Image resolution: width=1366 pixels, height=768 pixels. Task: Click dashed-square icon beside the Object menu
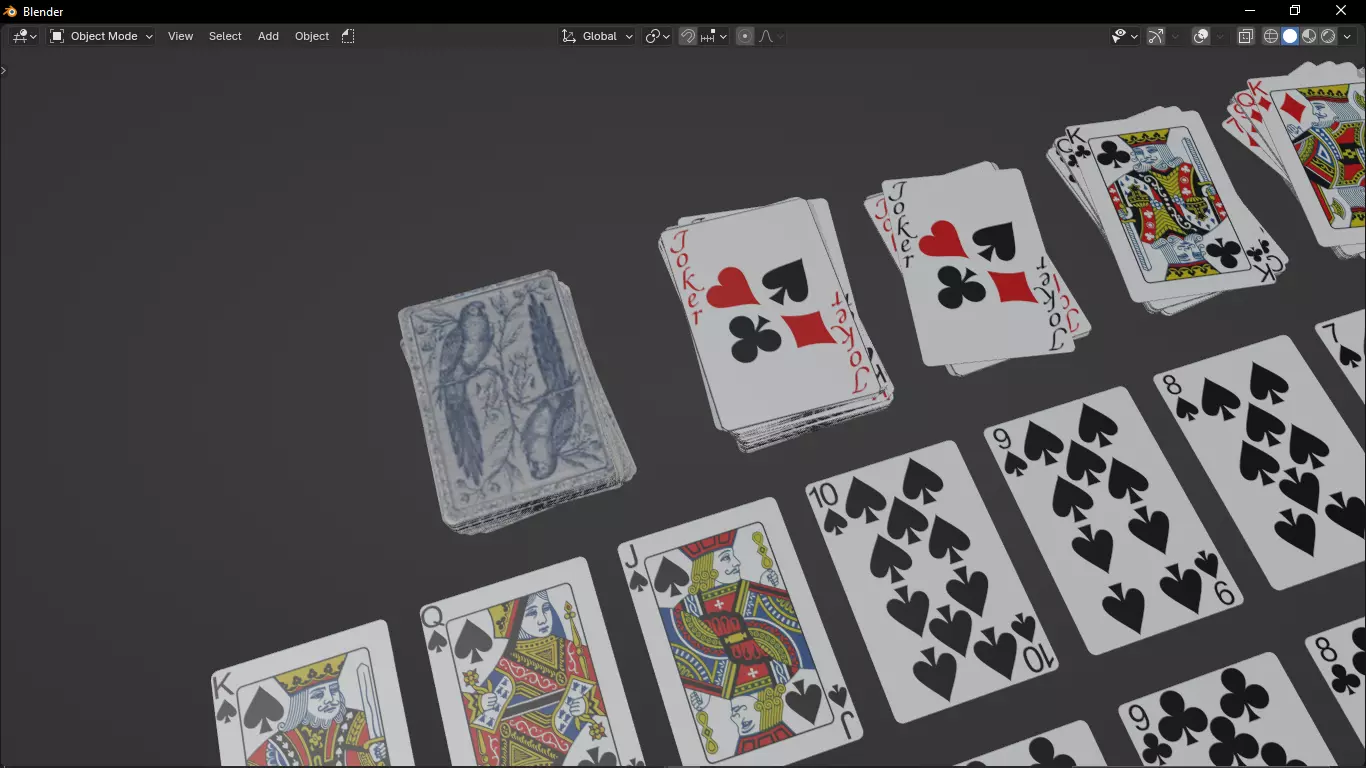[348, 36]
